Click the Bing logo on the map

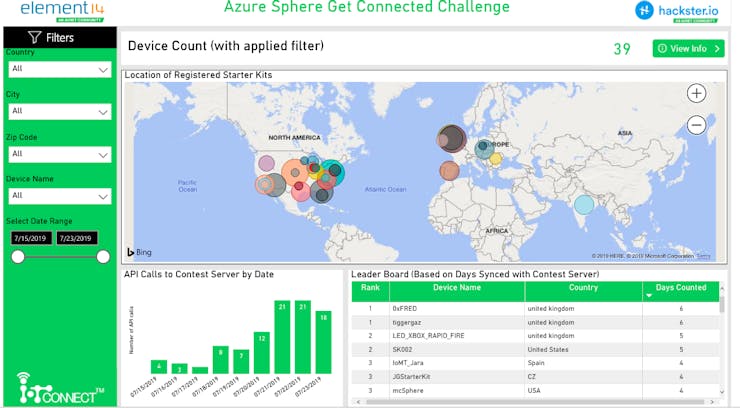point(139,252)
